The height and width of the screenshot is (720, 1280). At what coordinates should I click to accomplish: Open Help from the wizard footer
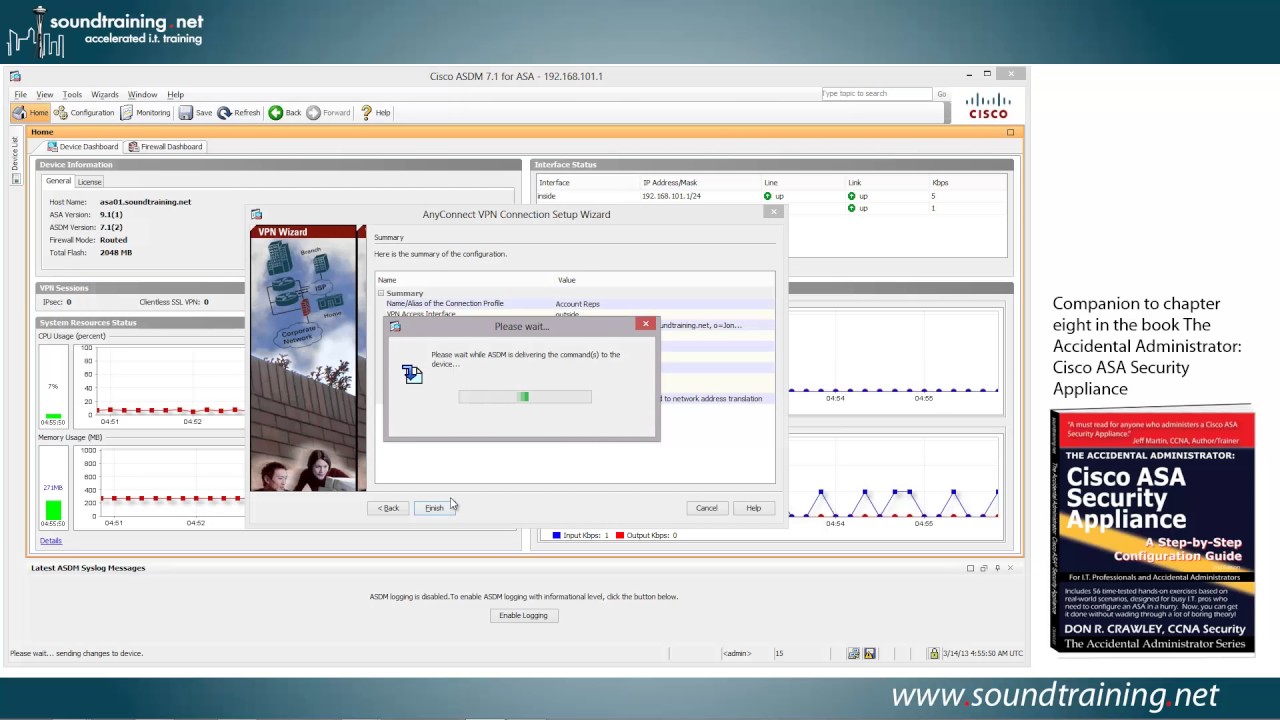pos(754,508)
